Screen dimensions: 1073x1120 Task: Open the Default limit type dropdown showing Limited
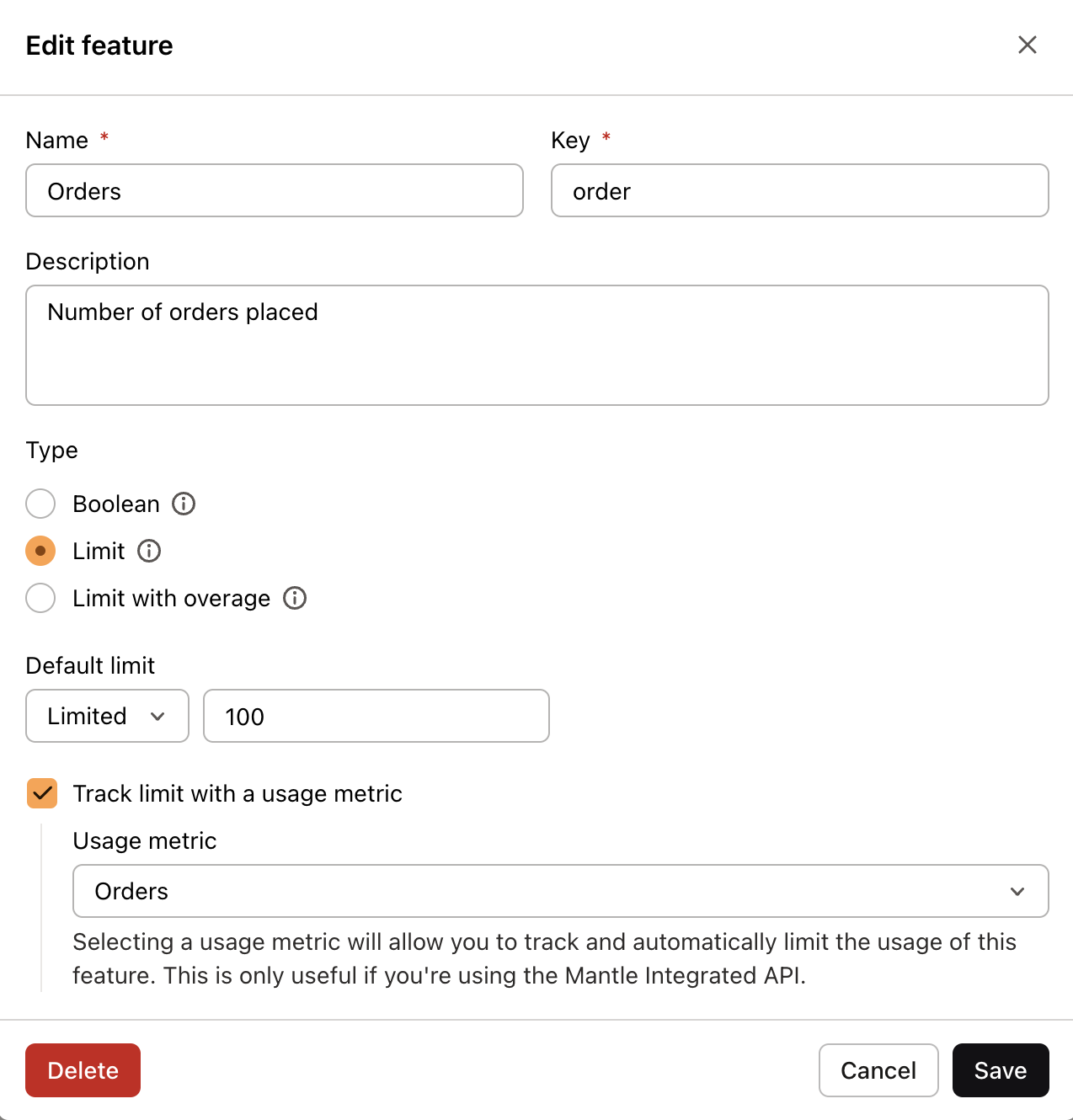pos(107,716)
